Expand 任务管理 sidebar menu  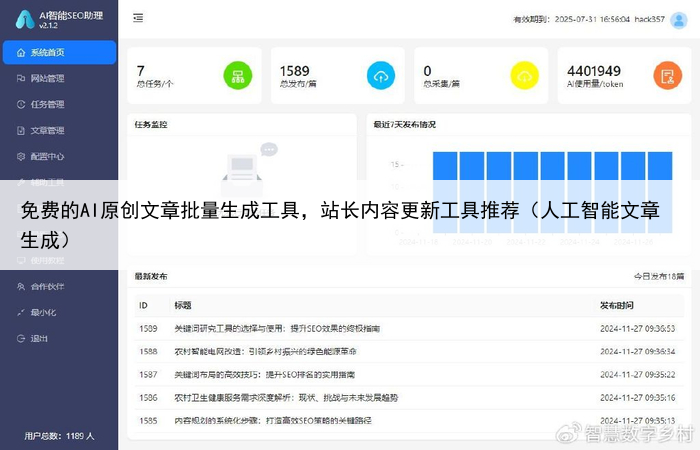click(47, 104)
